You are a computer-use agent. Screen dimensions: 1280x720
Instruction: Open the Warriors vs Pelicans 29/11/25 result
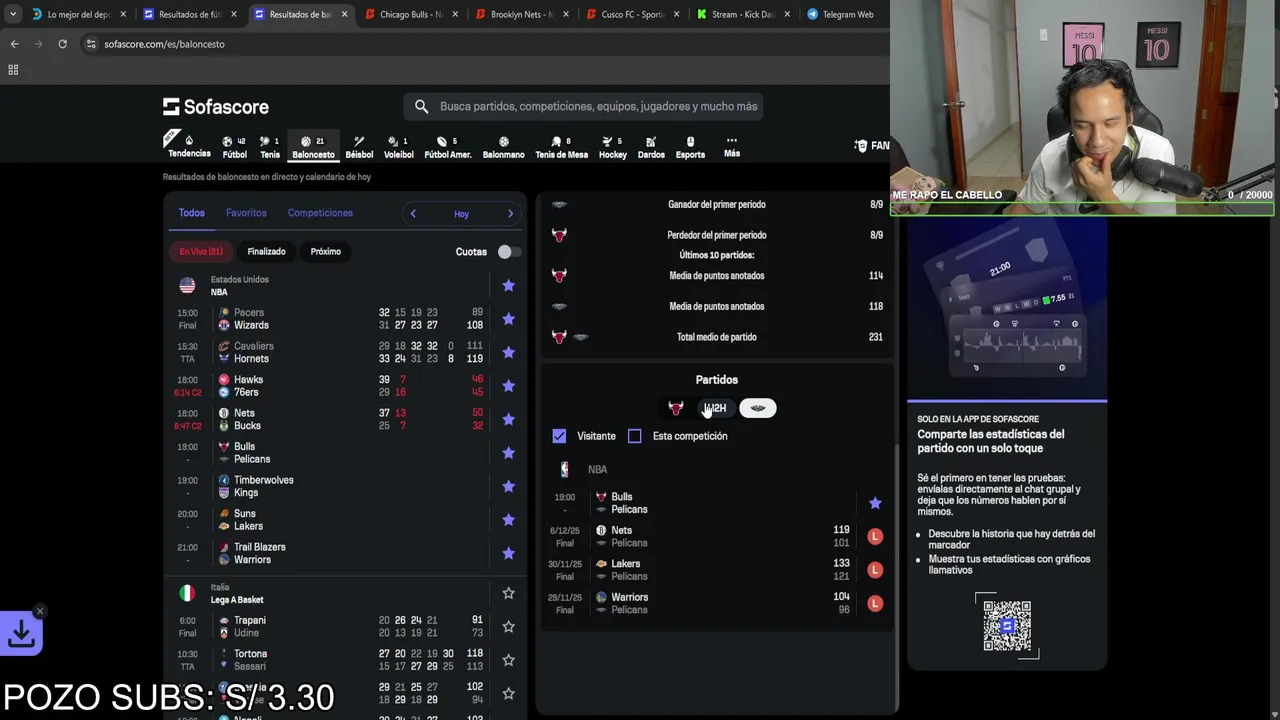point(715,603)
